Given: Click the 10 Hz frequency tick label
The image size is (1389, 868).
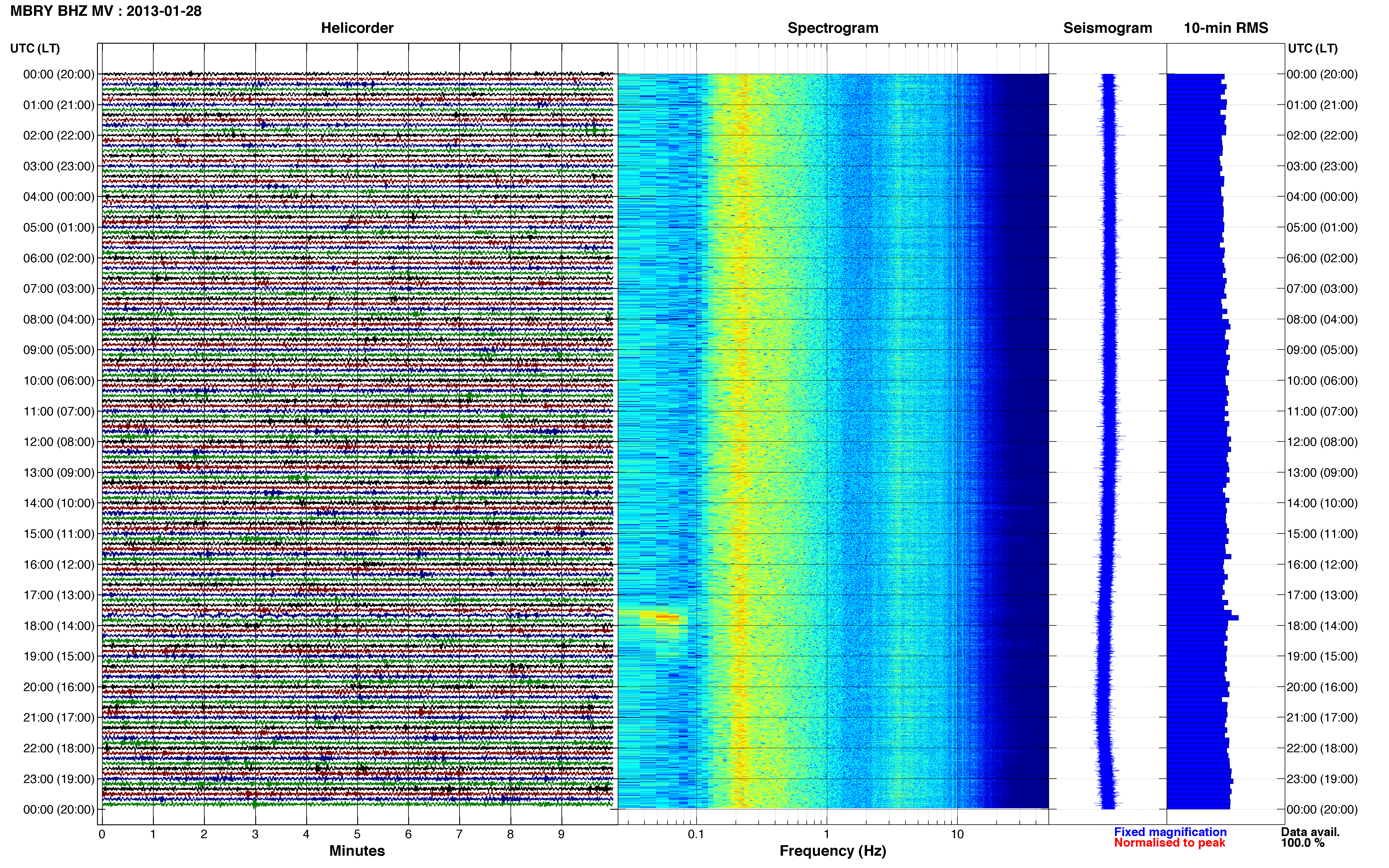Looking at the screenshot, I should point(957,834).
